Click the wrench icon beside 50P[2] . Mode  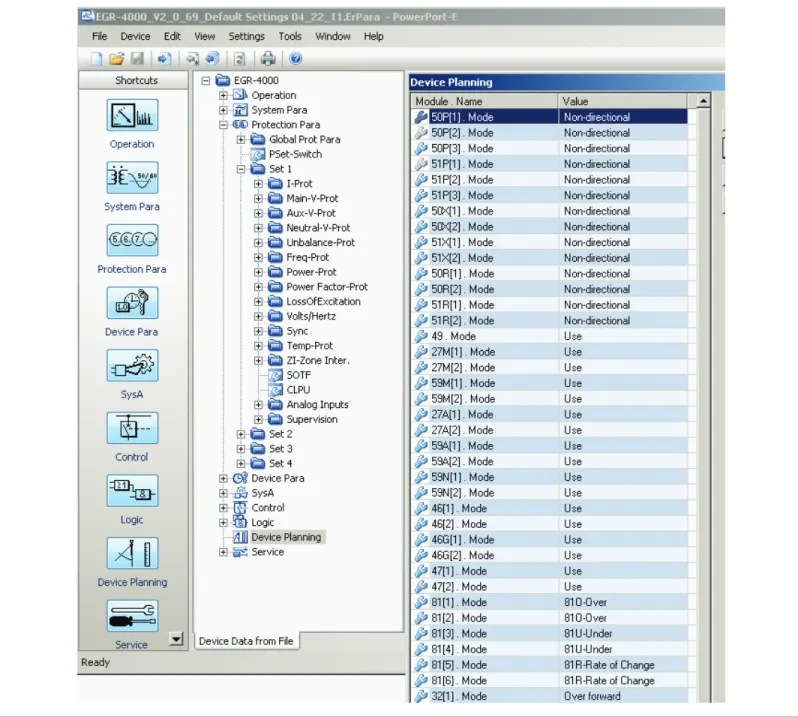[x=421, y=133]
